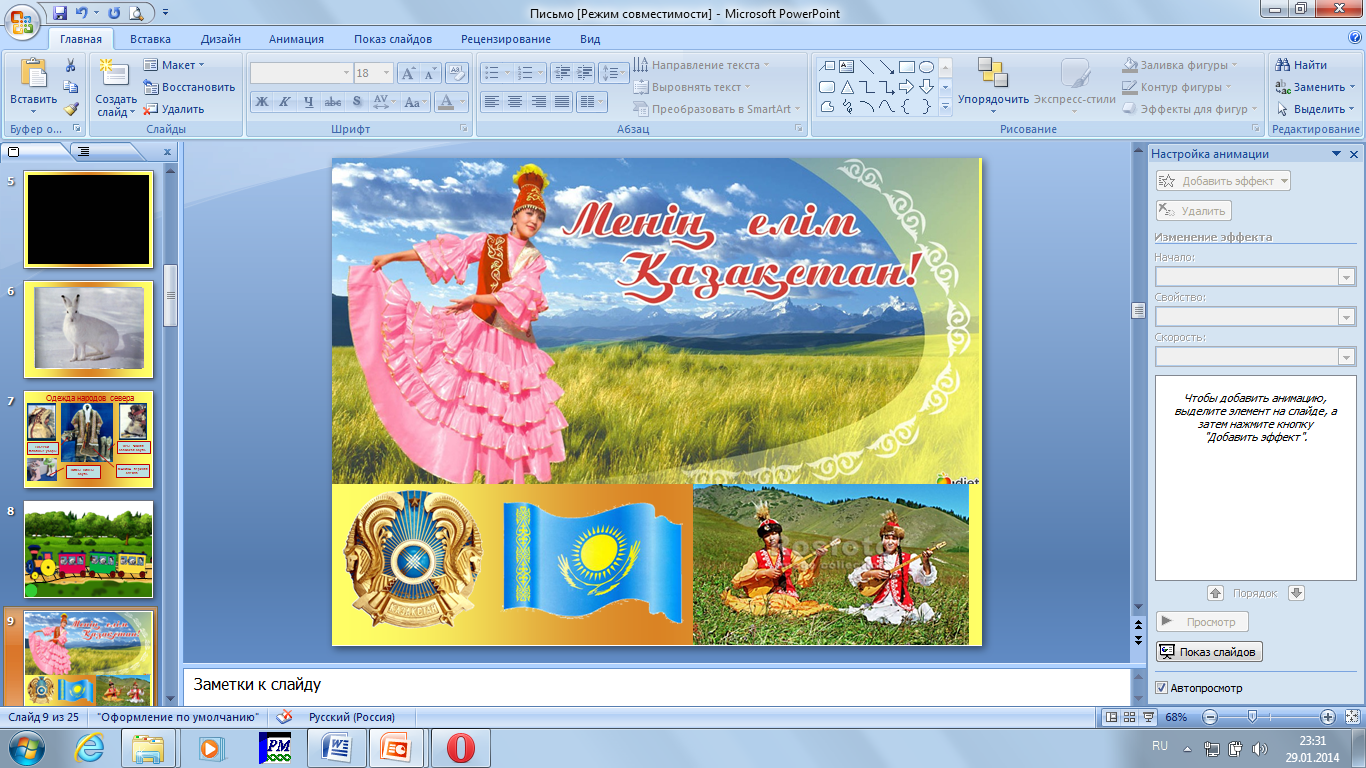
Task: Click the Создать слайд icon
Action: pos(115,74)
